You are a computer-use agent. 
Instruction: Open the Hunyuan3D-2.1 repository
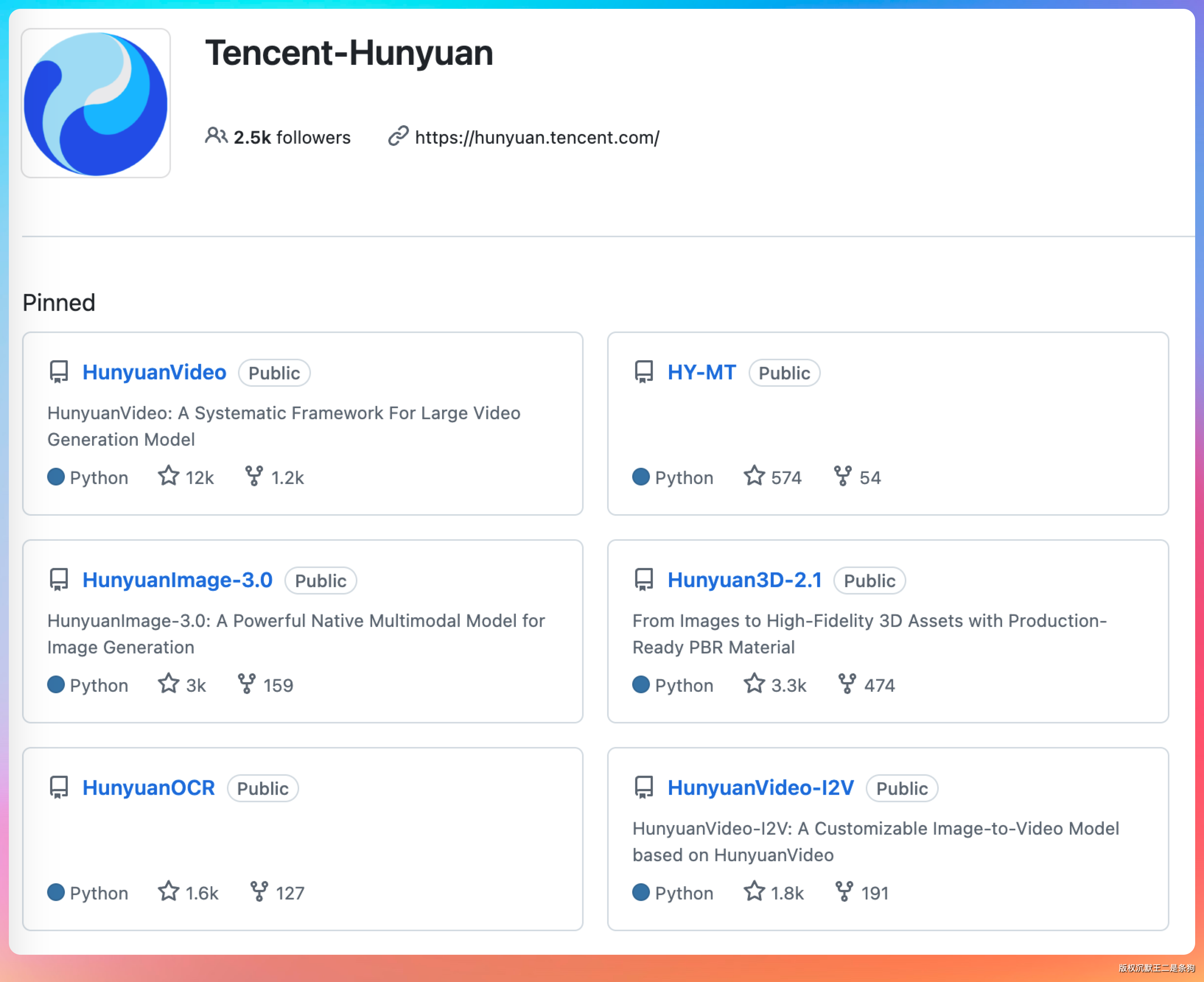[x=745, y=580]
